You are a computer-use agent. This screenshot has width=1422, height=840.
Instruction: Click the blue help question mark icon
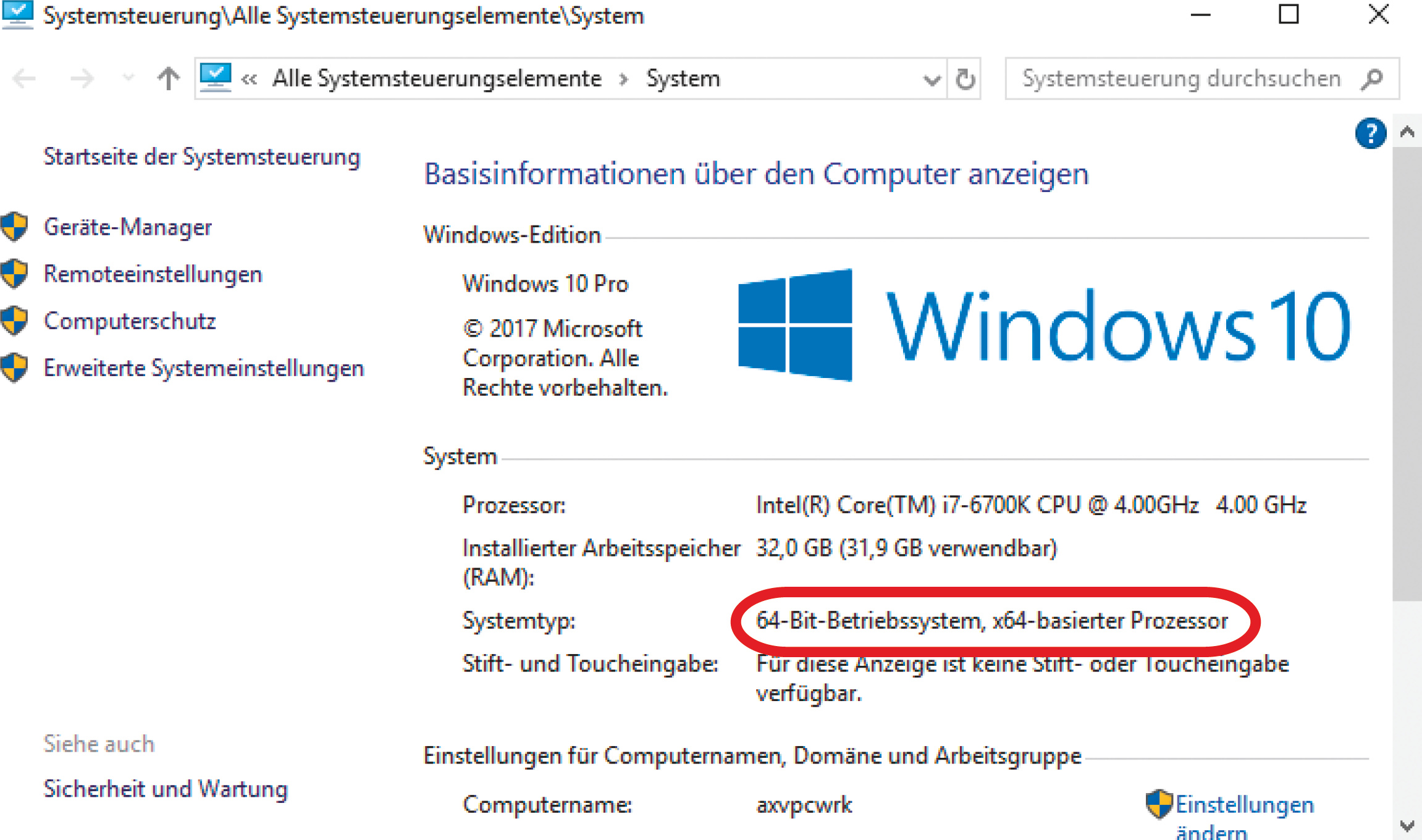1370,133
